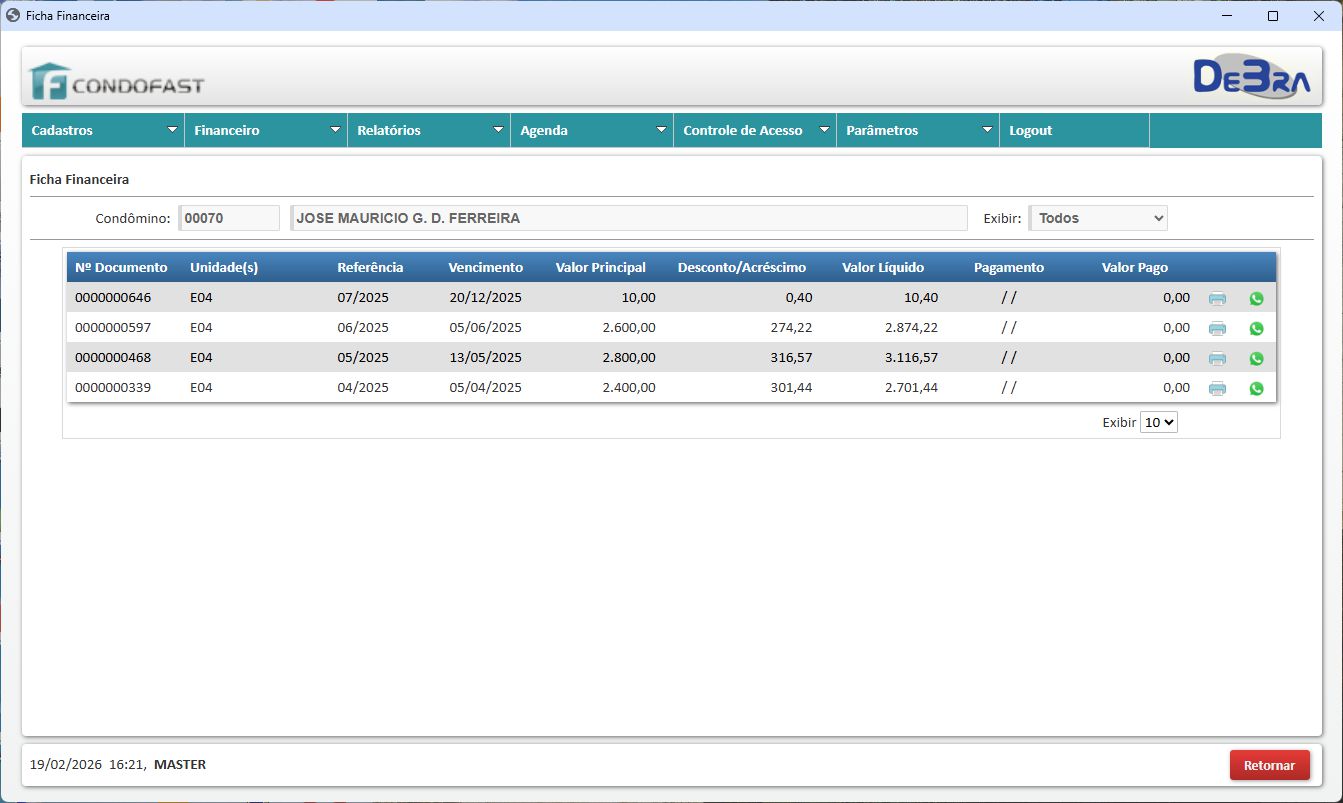The width and height of the screenshot is (1343, 803).
Task: Click the Vencimento column header
Action: [x=485, y=268]
